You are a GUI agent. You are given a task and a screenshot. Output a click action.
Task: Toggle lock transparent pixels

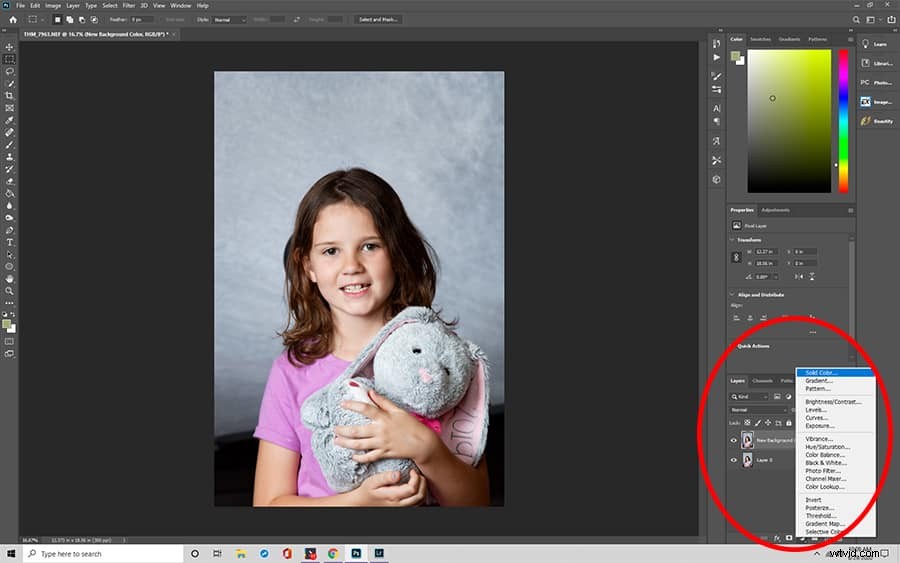click(747, 422)
